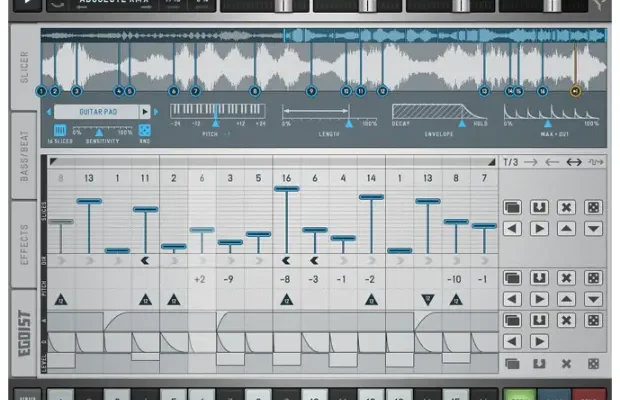Click the play button at the top left

click(x=27, y=5)
